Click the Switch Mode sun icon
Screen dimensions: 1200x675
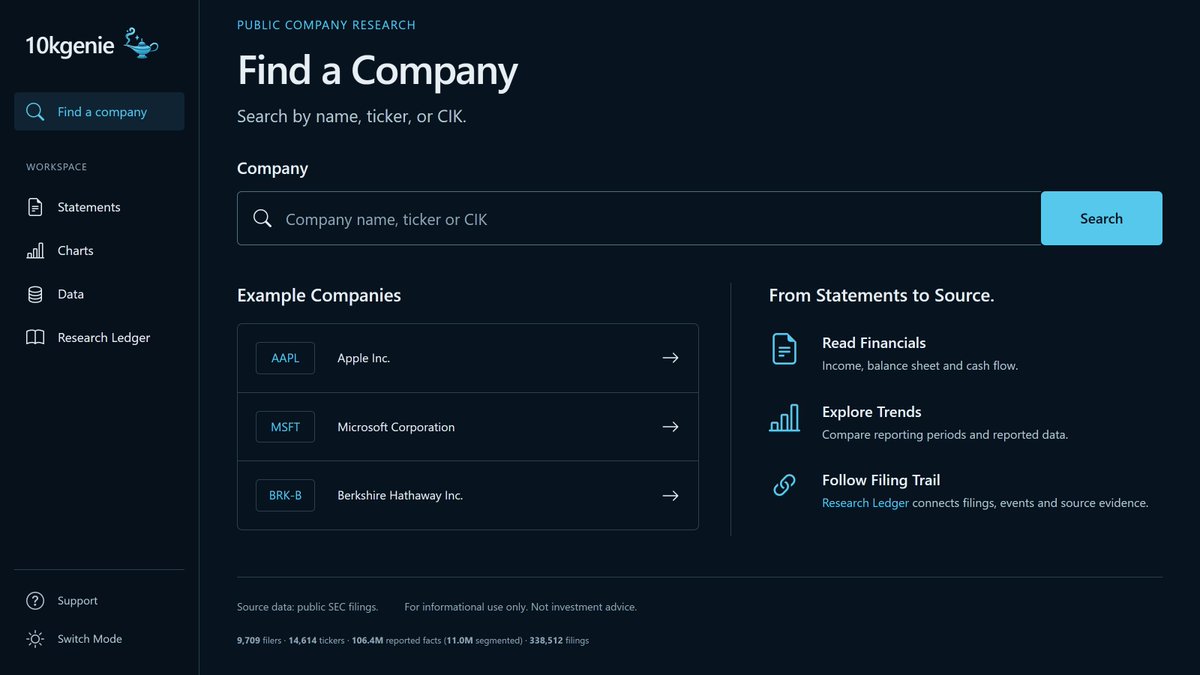[x=35, y=639]
